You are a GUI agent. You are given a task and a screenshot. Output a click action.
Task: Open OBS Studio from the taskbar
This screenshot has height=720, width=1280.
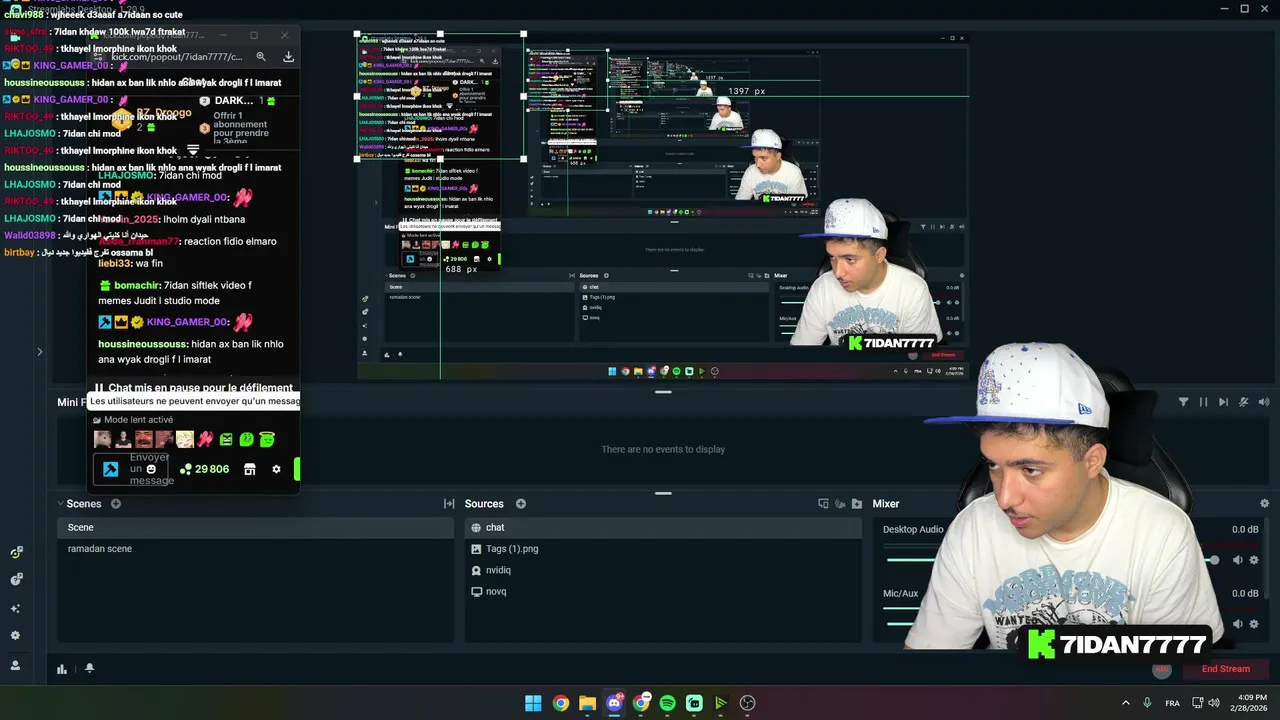(747, 703)
